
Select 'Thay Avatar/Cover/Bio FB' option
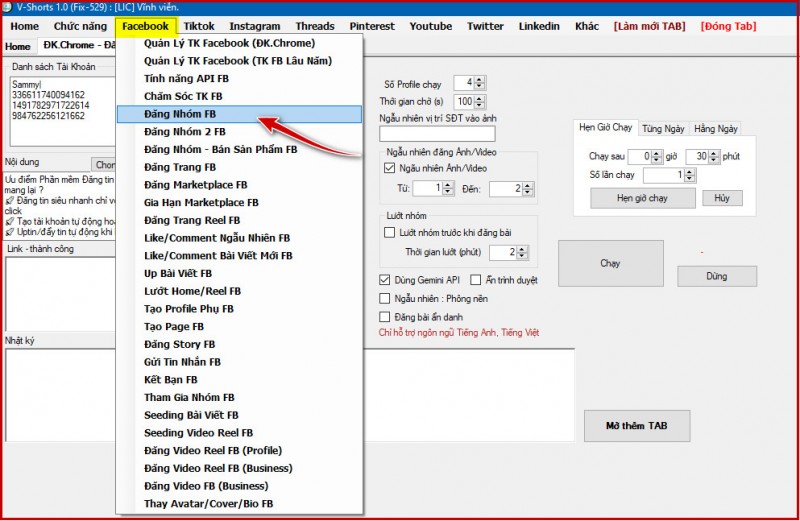tap(208, 503)
